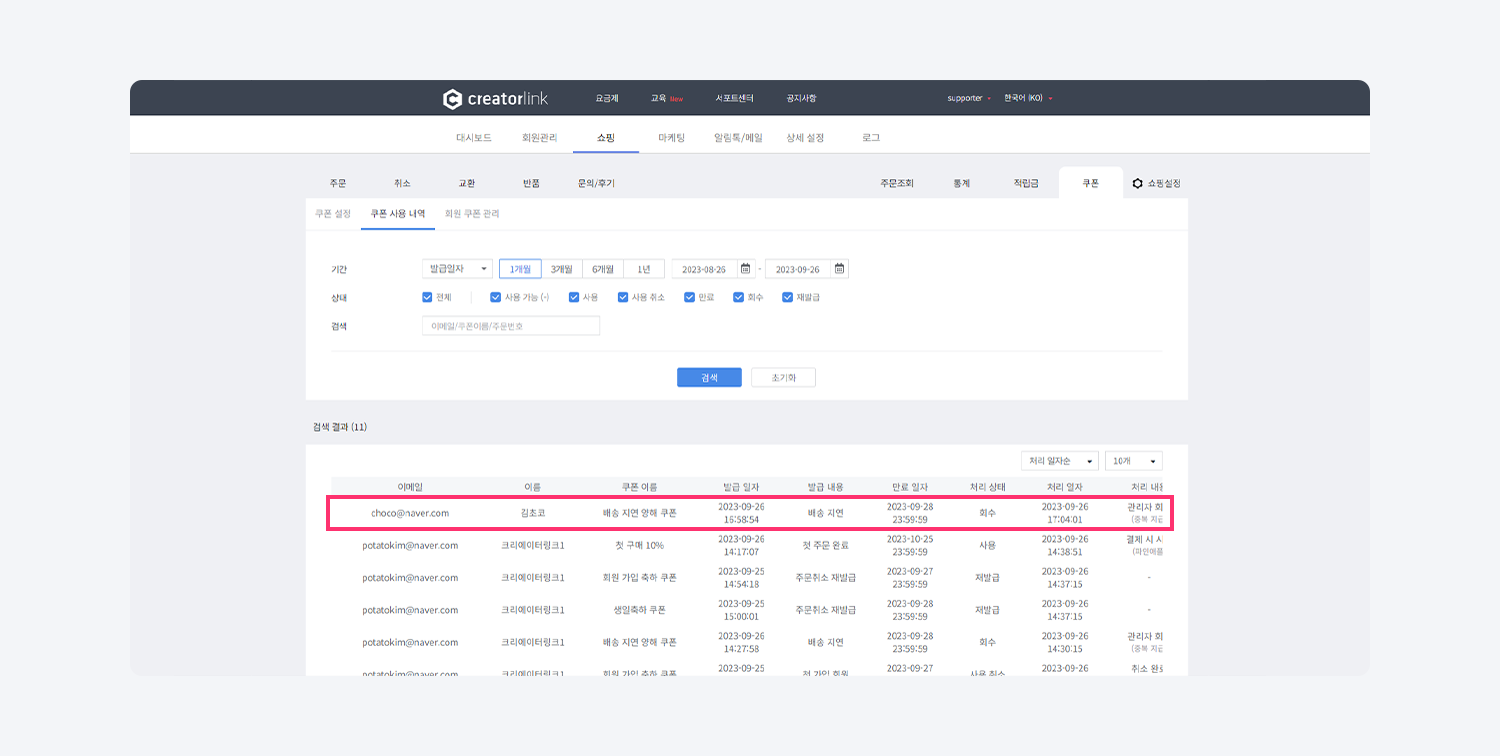Click the email/coupon name search field
The width and height of the screenshot is (1500, 756).
(511, 326)
